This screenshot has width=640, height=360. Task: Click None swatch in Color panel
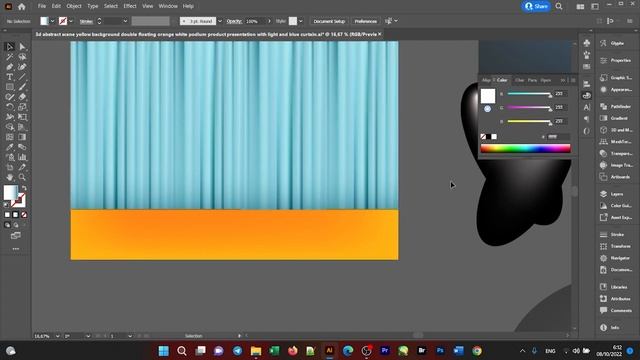(x=483, y=137)
